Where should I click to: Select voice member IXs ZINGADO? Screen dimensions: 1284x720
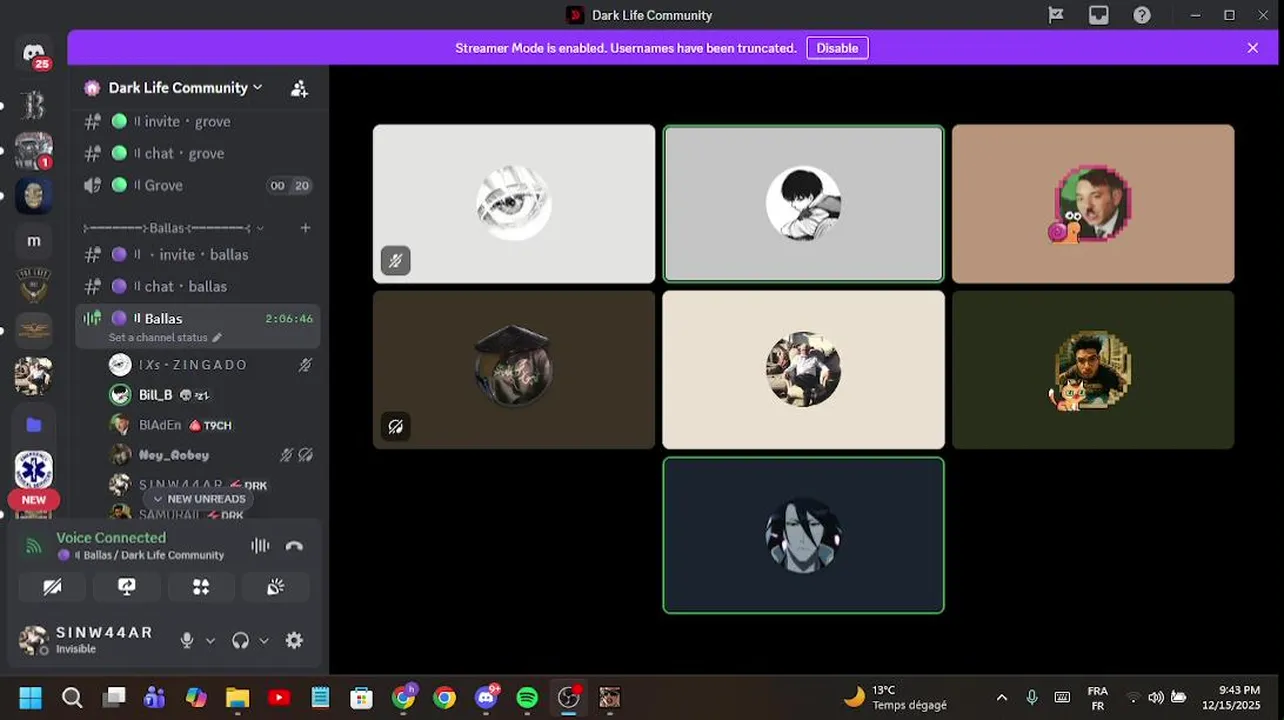[211, 365]
